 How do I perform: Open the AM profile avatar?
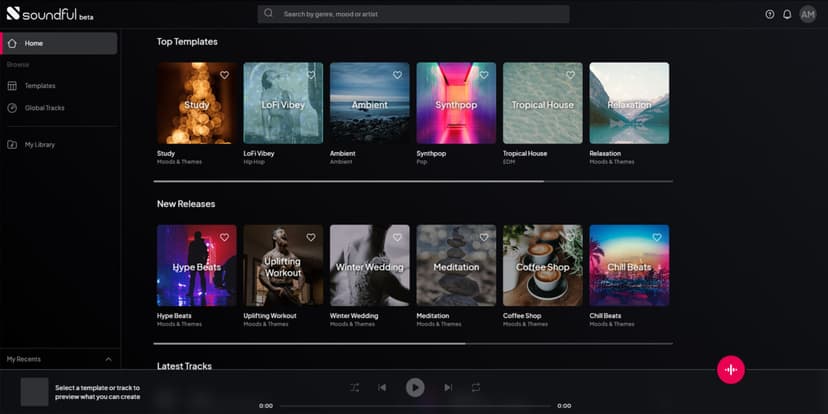tap(807, 14)
